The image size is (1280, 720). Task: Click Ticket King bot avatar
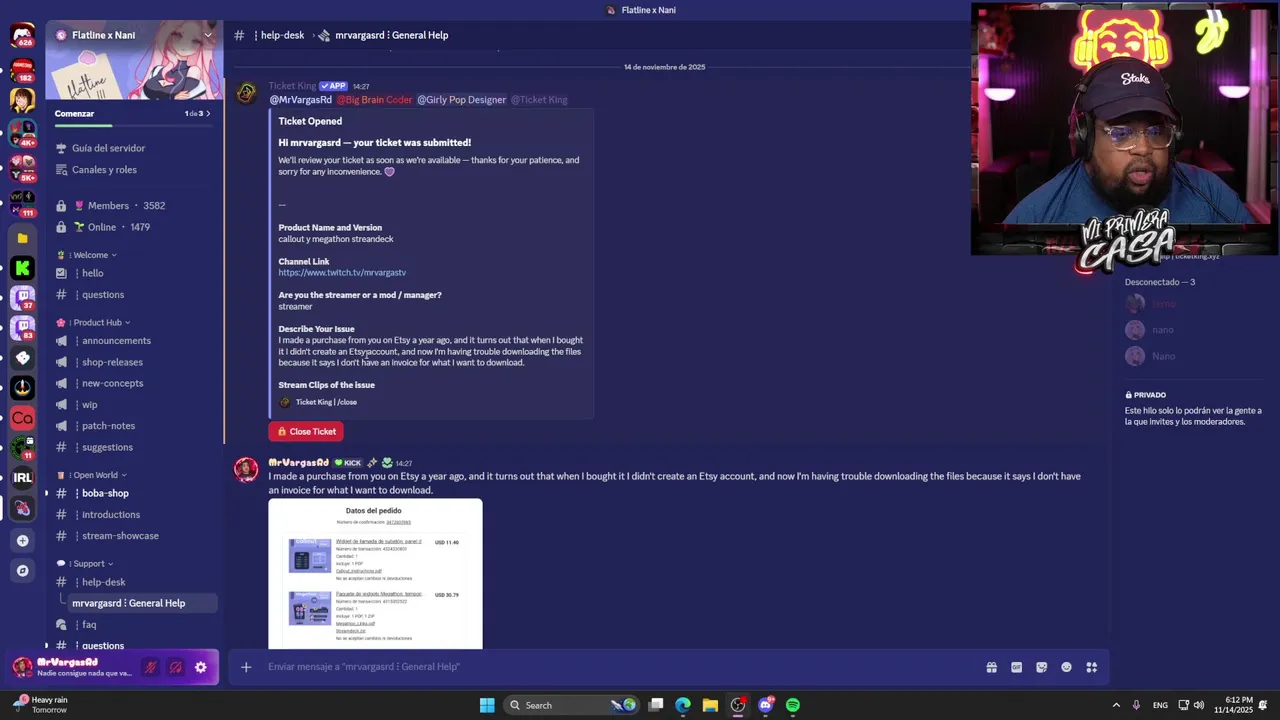(x=246, y=93)
